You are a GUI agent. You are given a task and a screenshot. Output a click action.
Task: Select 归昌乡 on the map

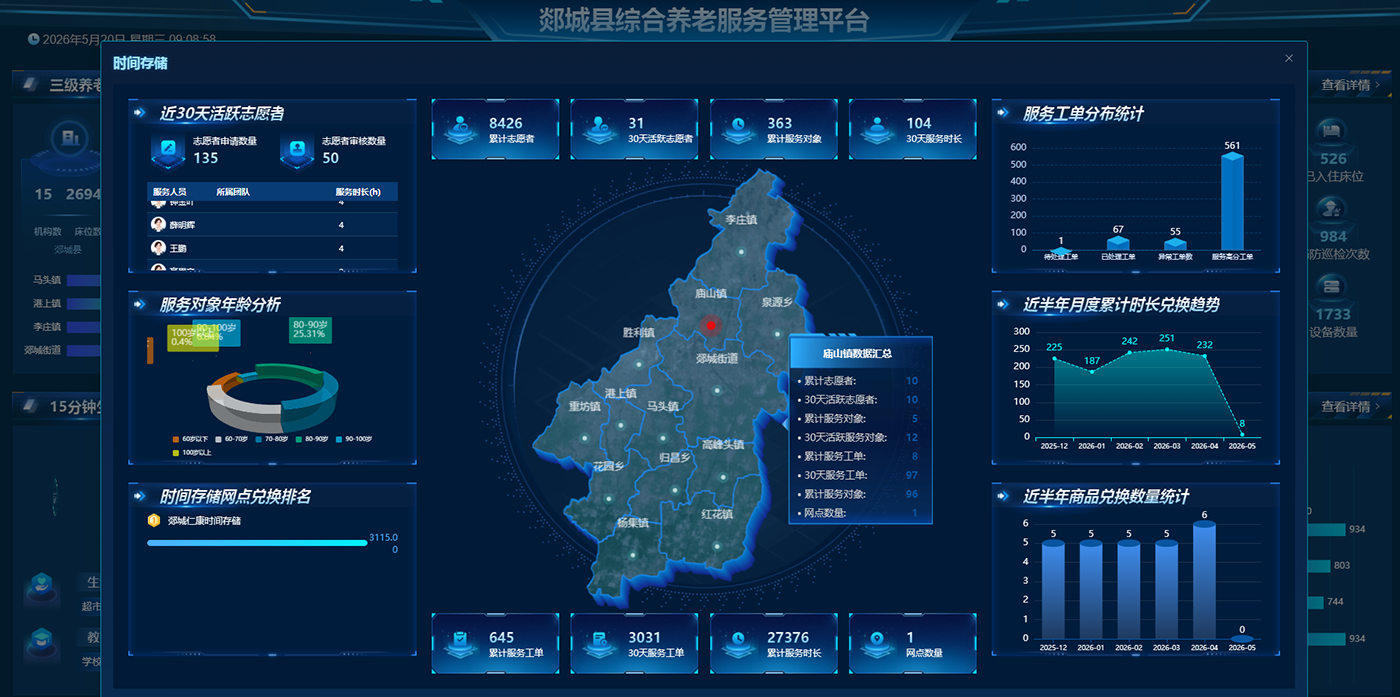pos(675,457)
